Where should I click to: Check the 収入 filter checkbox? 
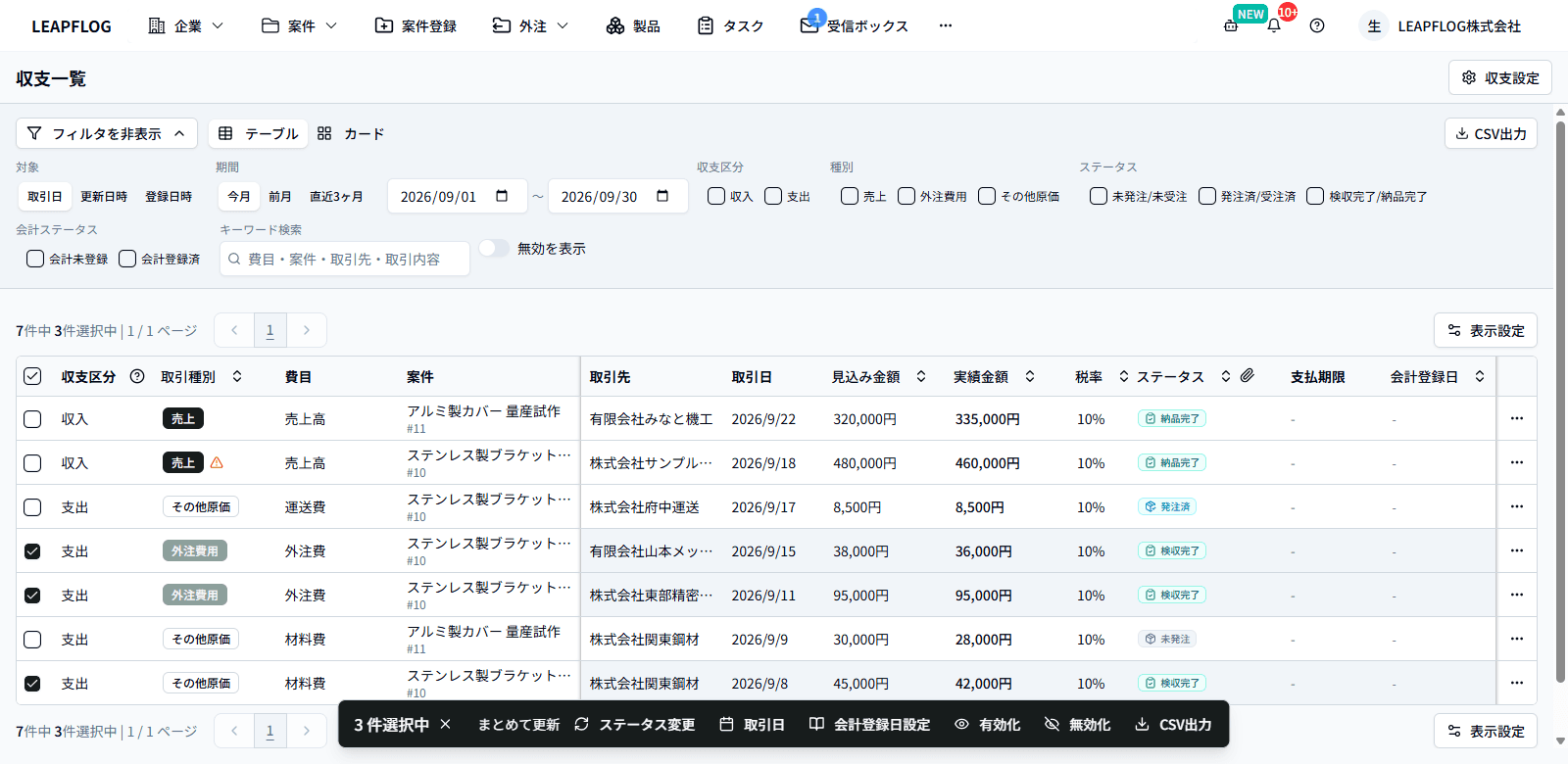click(x=716, y=196)
